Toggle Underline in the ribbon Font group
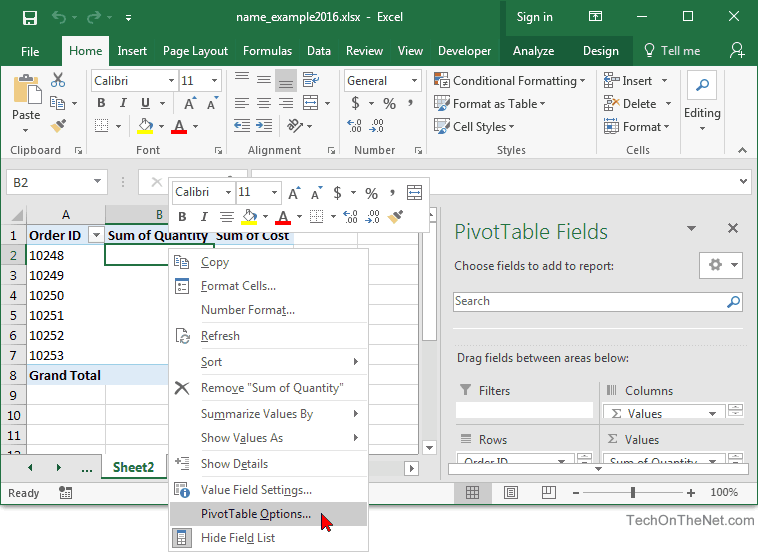 click(x=145, y=103)
